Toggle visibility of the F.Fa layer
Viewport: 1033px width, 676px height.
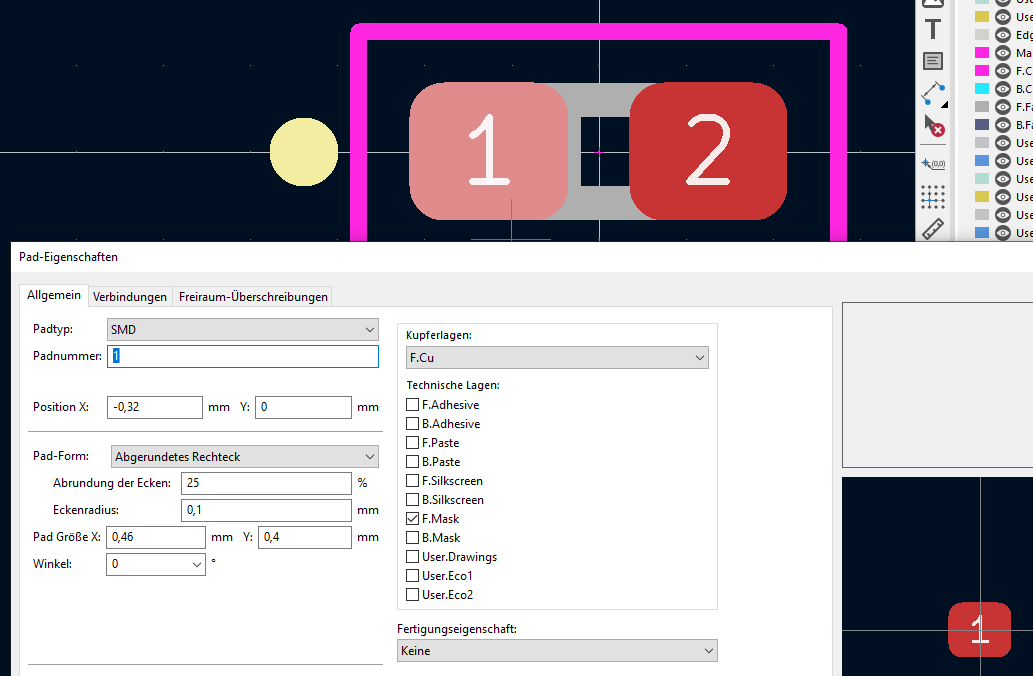tap(1003, 107)
